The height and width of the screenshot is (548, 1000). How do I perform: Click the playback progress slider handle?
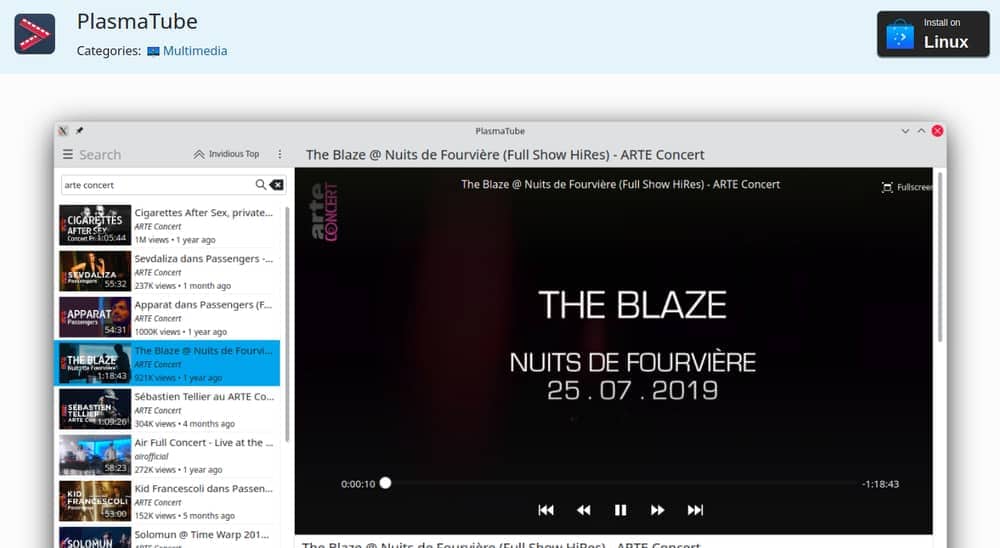click(385, 483)
